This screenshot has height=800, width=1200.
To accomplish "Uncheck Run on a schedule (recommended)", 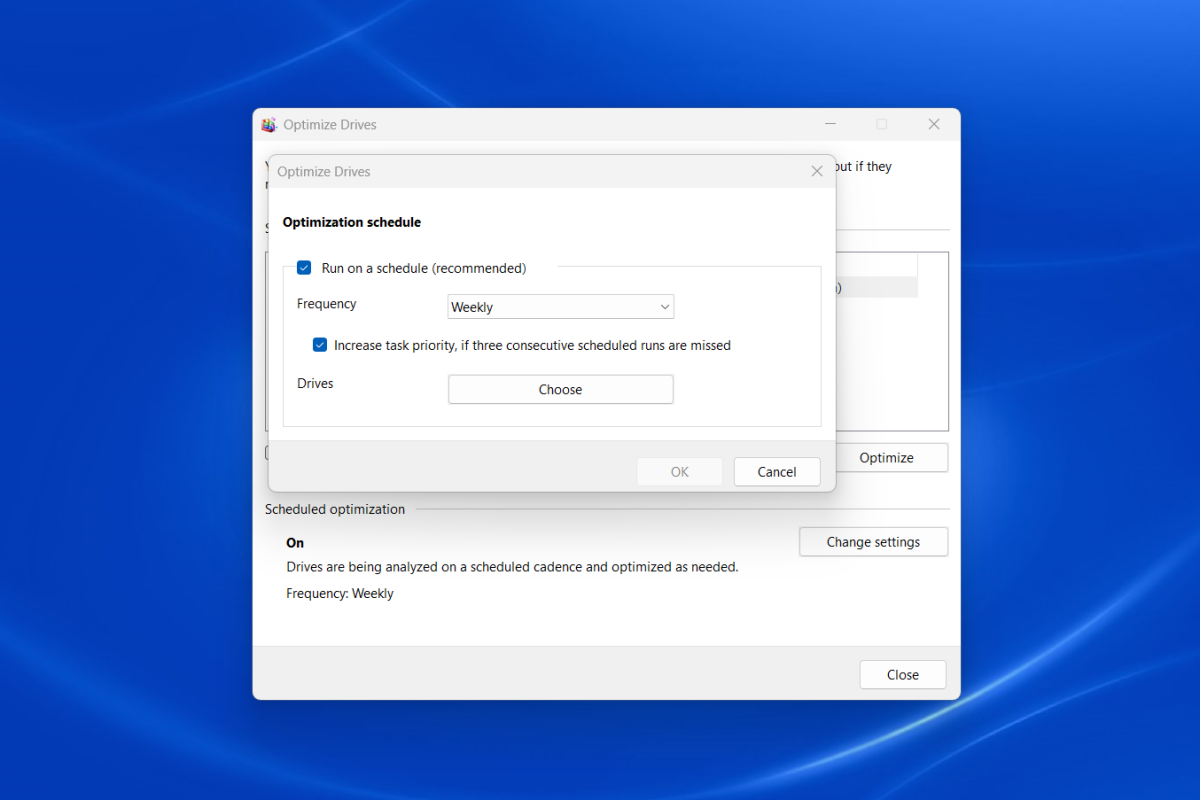I will 304,268.
